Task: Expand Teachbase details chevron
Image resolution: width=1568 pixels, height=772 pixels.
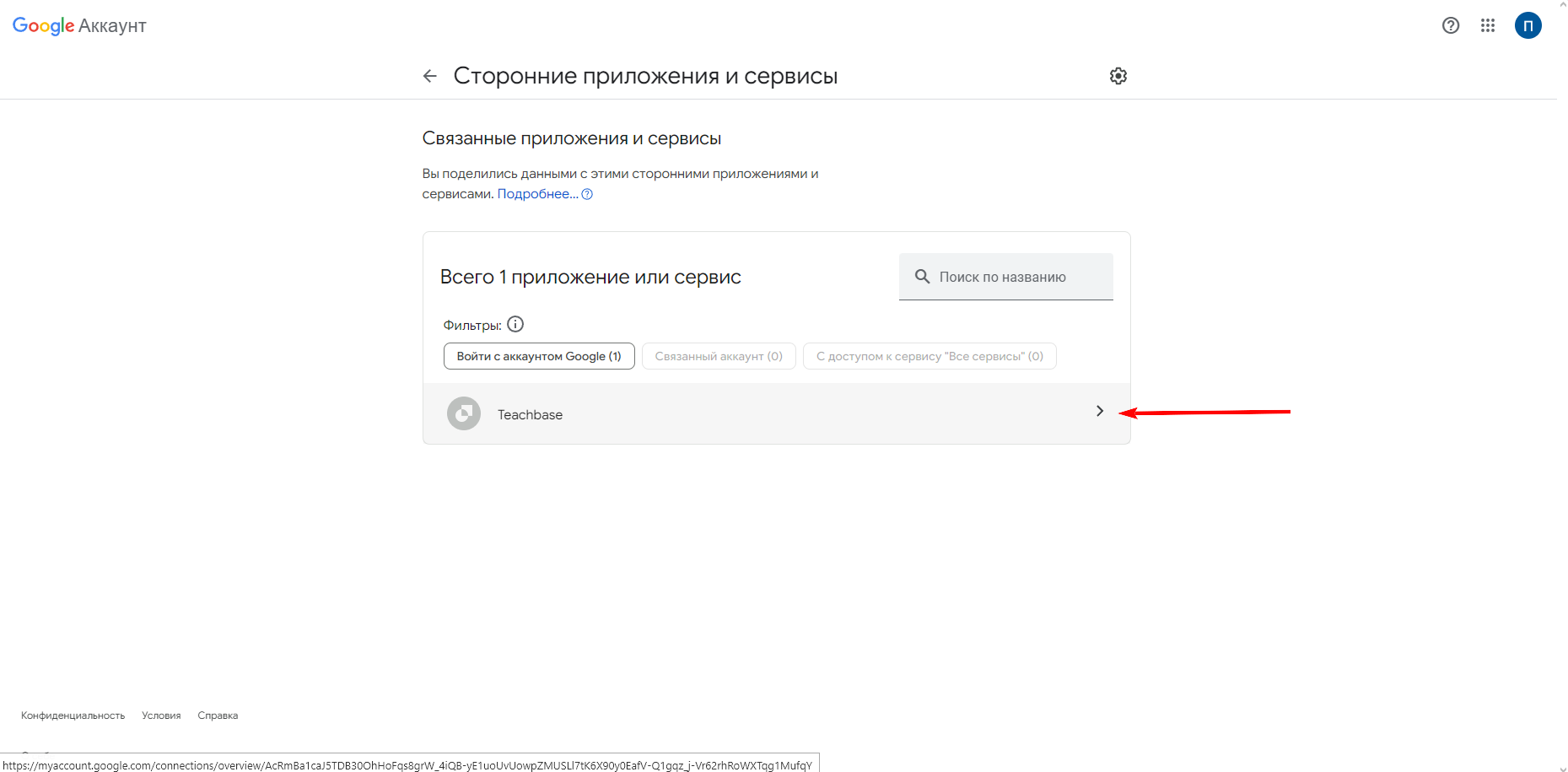Action: click(x=1099, y=411)
